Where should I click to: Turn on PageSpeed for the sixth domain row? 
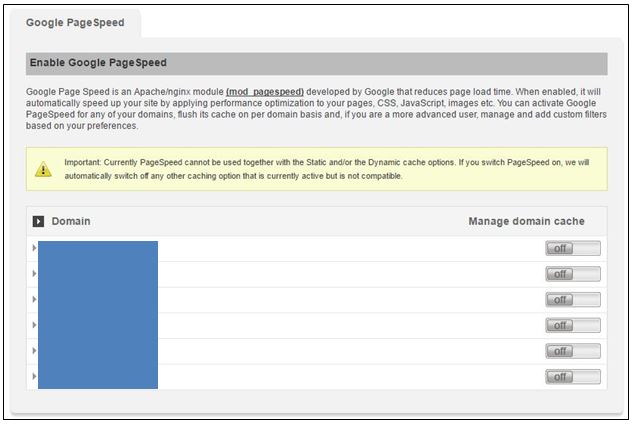(573, 377)
